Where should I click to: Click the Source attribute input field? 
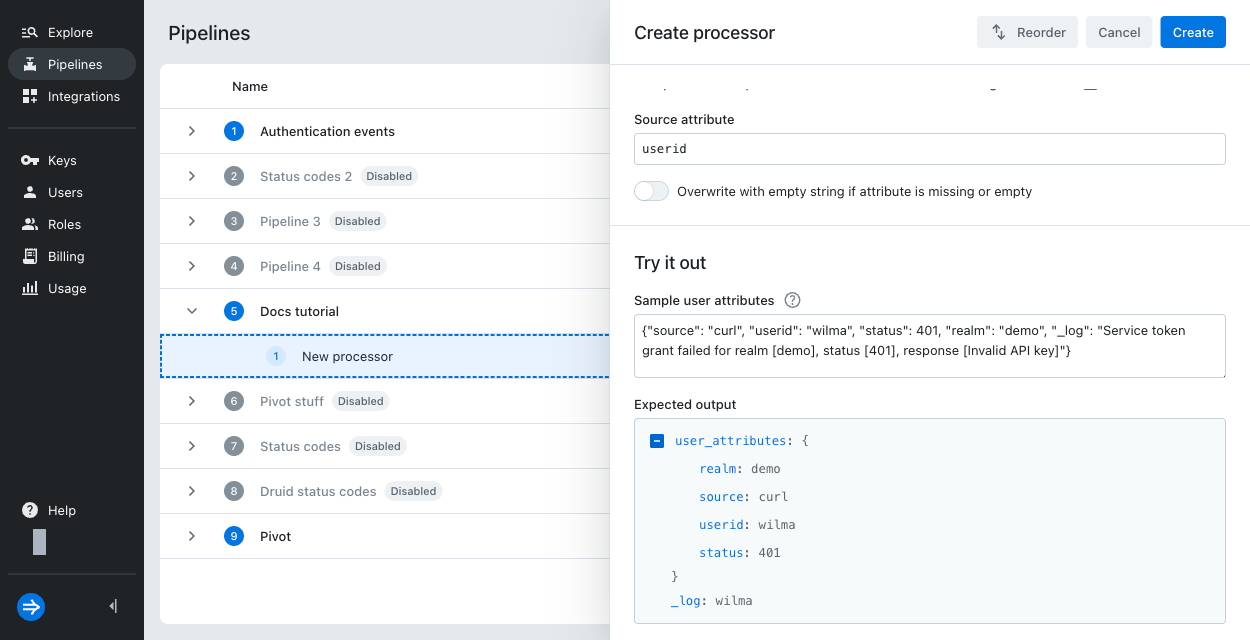pos(929,148)
